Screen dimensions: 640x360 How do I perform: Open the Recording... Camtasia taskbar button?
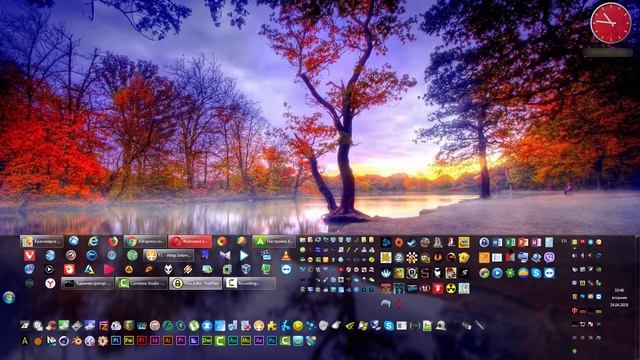pos(249,283)
